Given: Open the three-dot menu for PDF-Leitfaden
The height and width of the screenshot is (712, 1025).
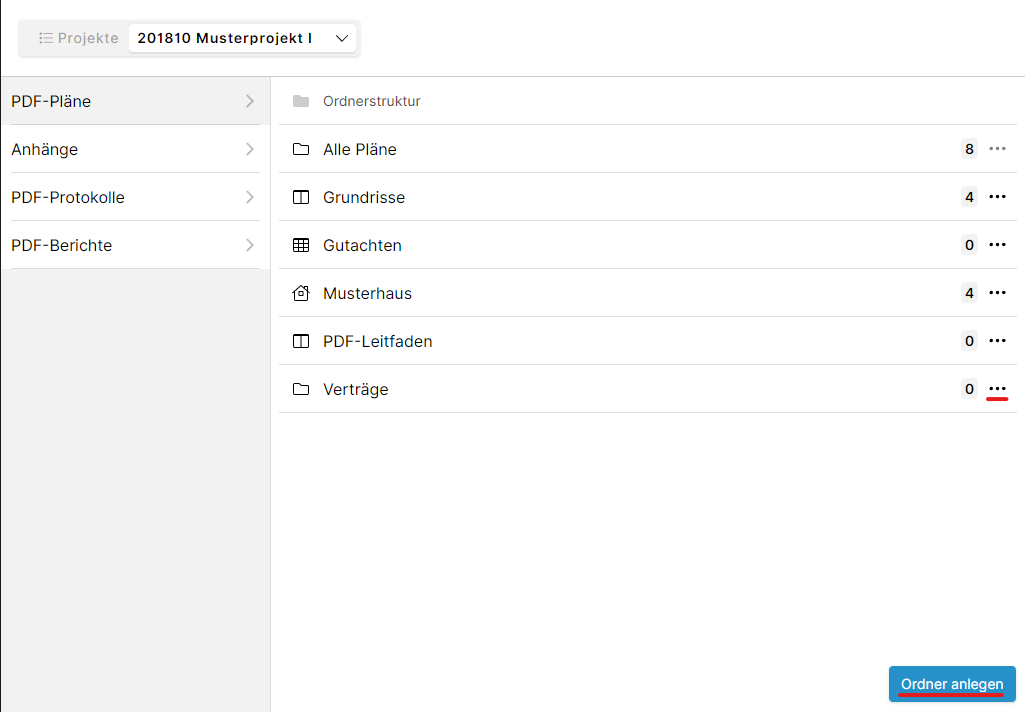Looking at the screenshot, I should coord(998,341).
